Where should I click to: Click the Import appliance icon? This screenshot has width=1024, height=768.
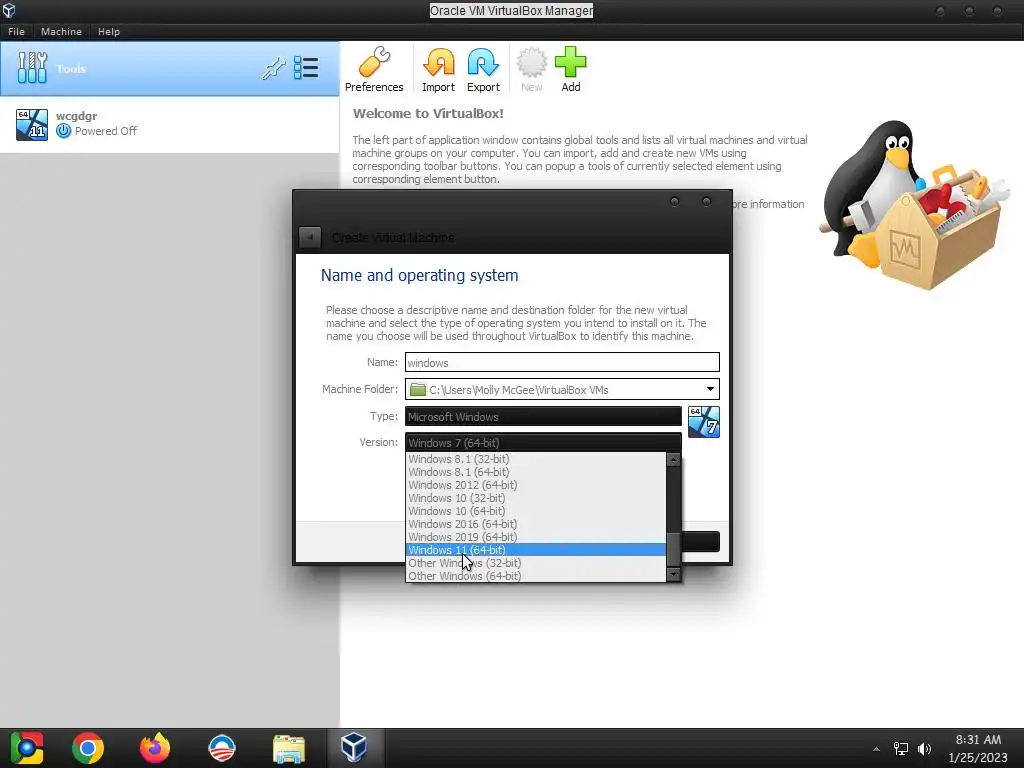[438, 70]
